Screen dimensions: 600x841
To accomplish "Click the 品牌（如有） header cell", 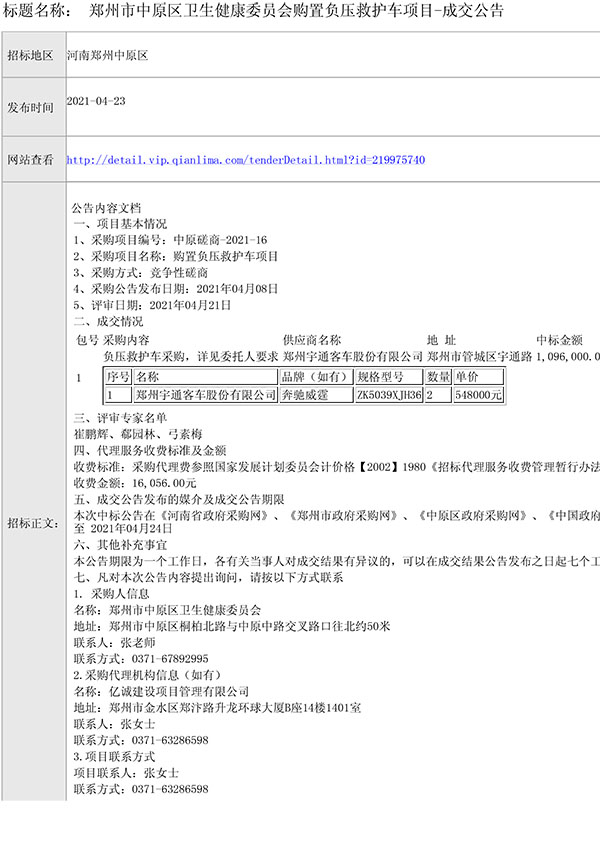I will pos(316,377).
